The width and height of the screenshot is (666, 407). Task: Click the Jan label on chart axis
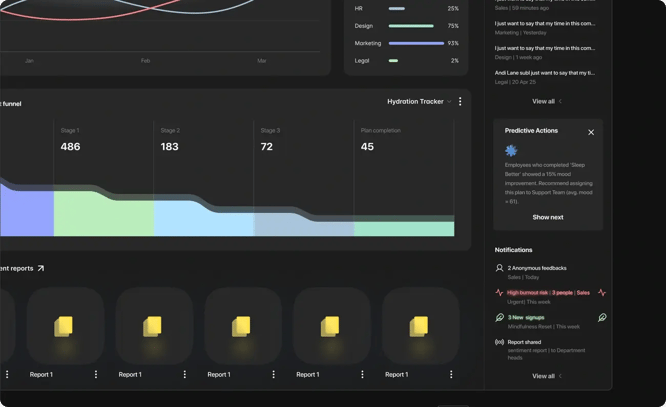pos(29,61)
